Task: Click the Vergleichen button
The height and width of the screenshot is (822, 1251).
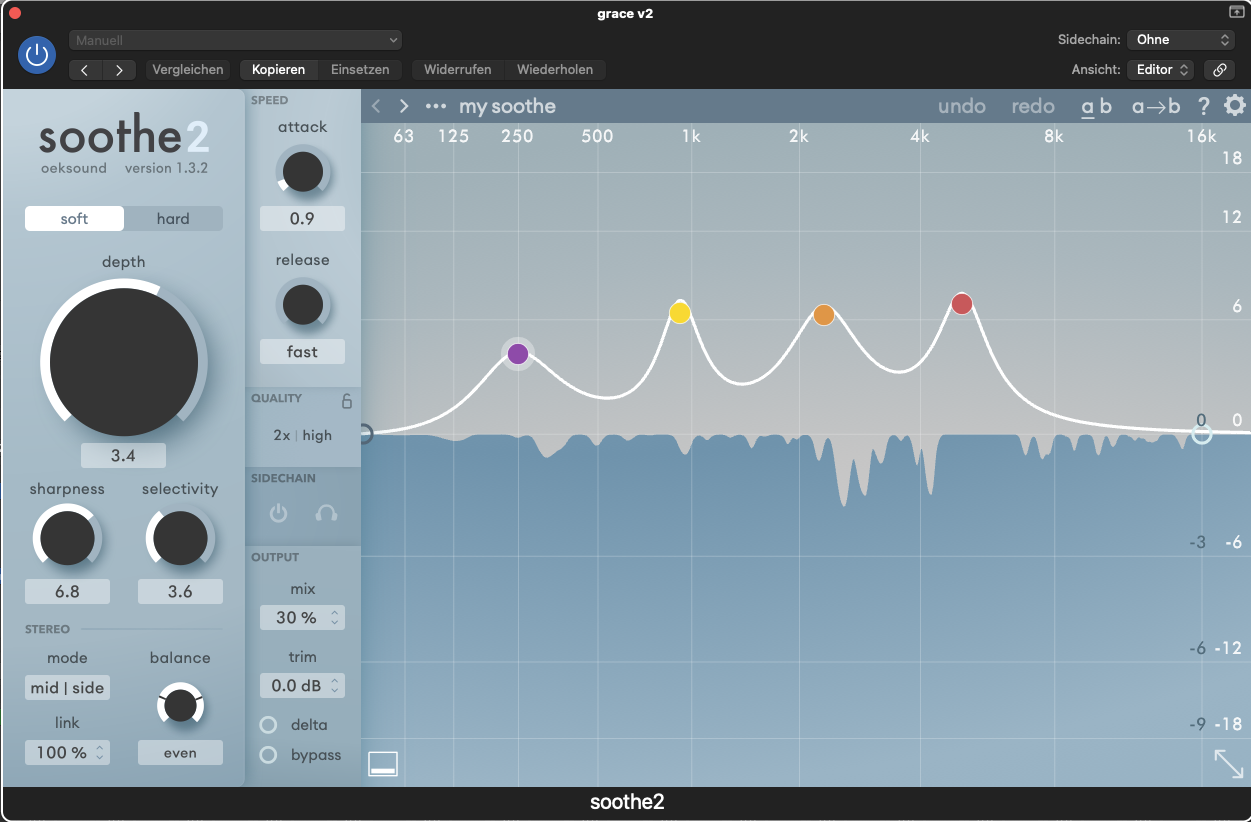Action: [x=187, y=70]
